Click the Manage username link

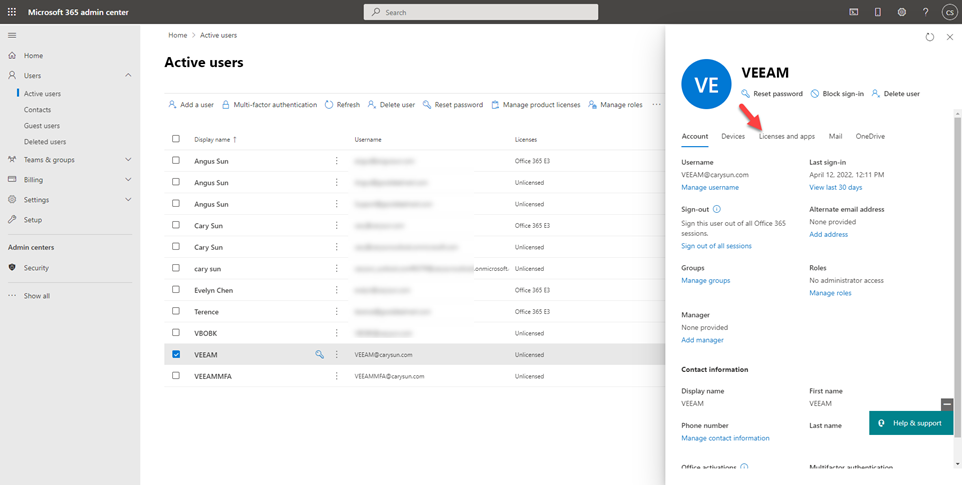click(710, 187)
